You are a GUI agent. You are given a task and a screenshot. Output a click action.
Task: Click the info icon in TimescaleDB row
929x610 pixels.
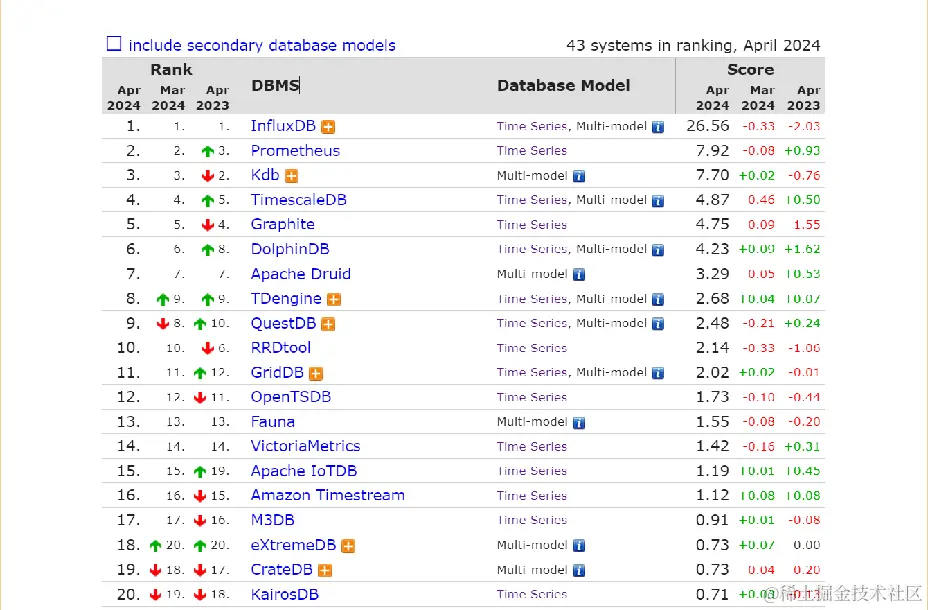click(x=658, y=201)
